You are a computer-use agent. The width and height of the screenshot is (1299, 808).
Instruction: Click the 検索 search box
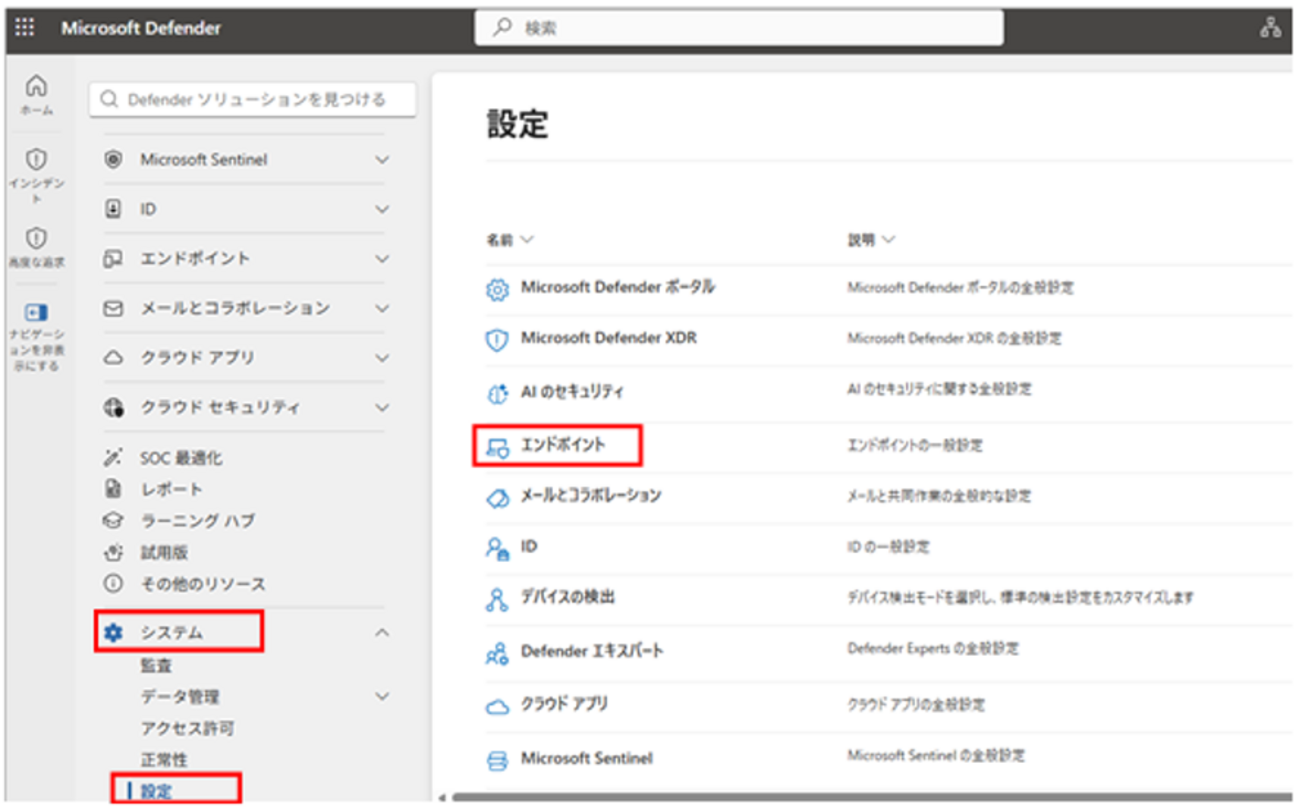click(738, 28)
